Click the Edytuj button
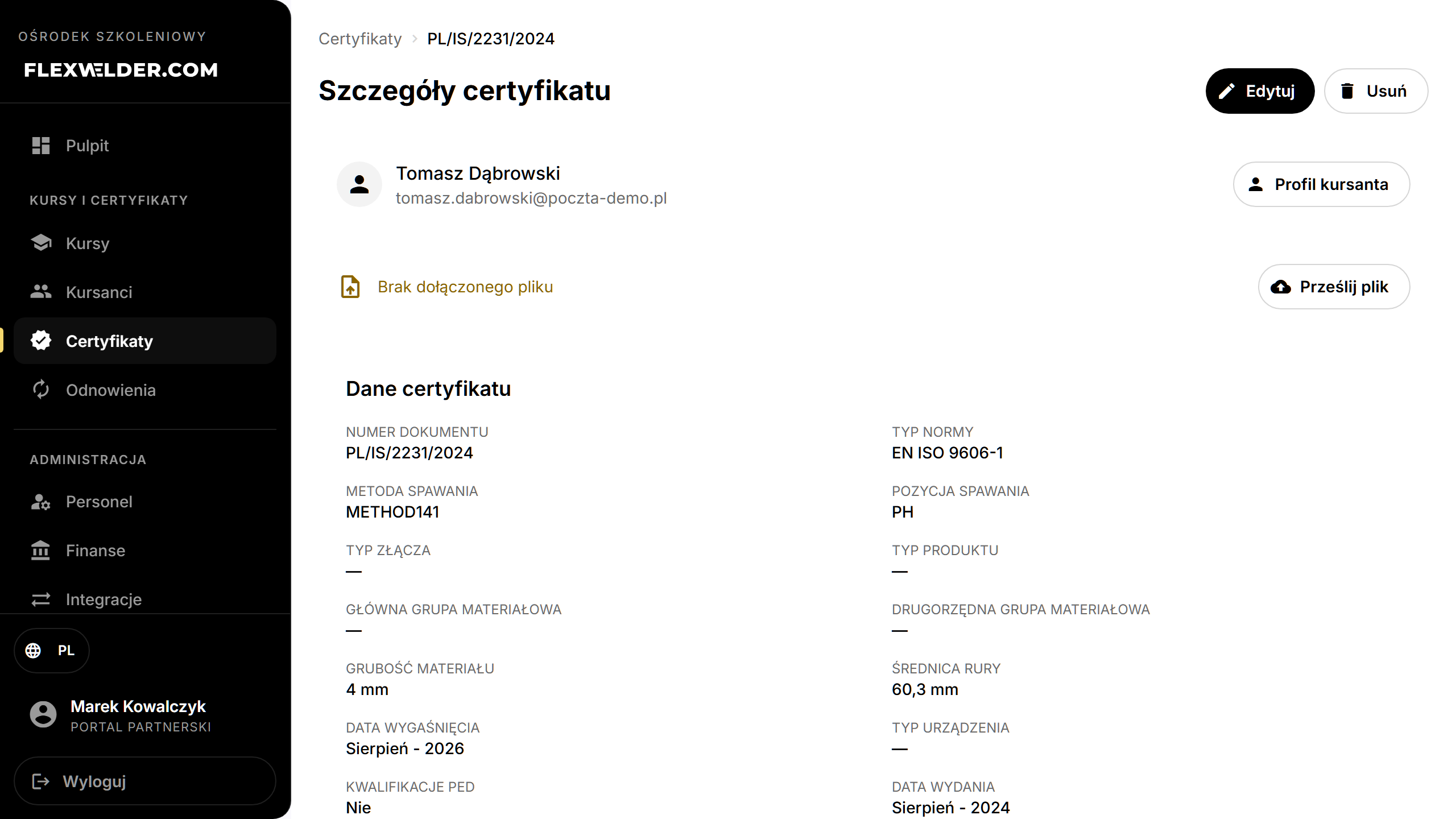 tap(1260, 91)
